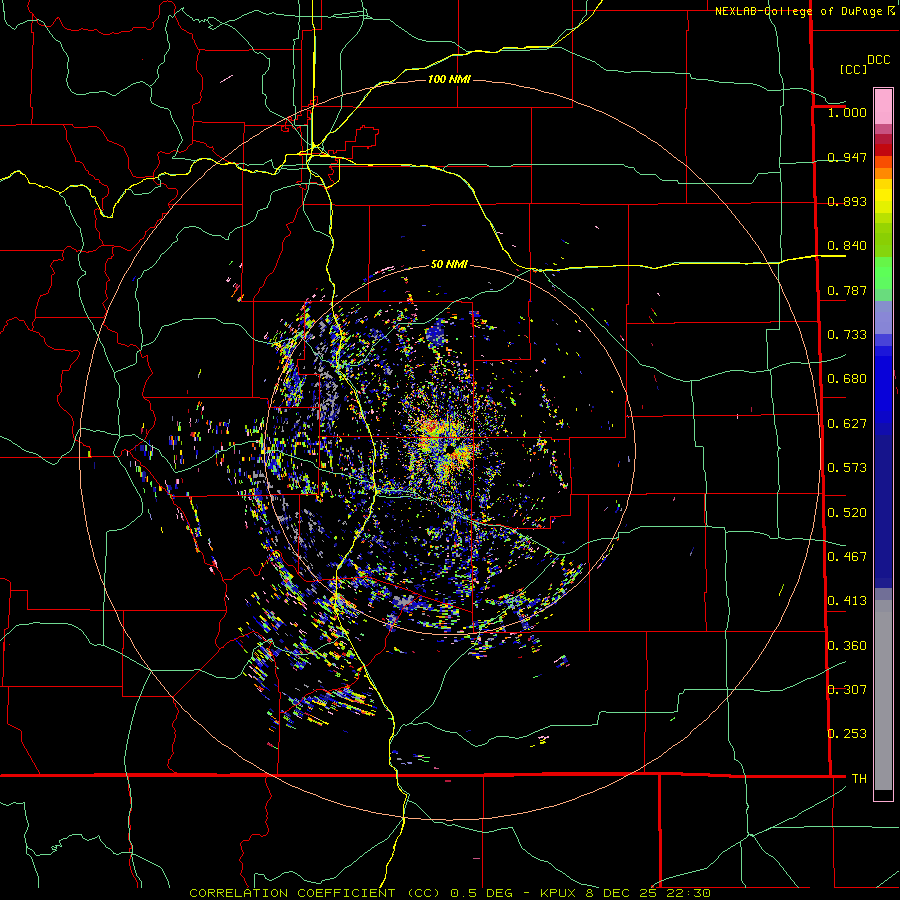Click the DCC product label above legend
The height and width of the screenshot is (900, 900).
pos(879,60)
